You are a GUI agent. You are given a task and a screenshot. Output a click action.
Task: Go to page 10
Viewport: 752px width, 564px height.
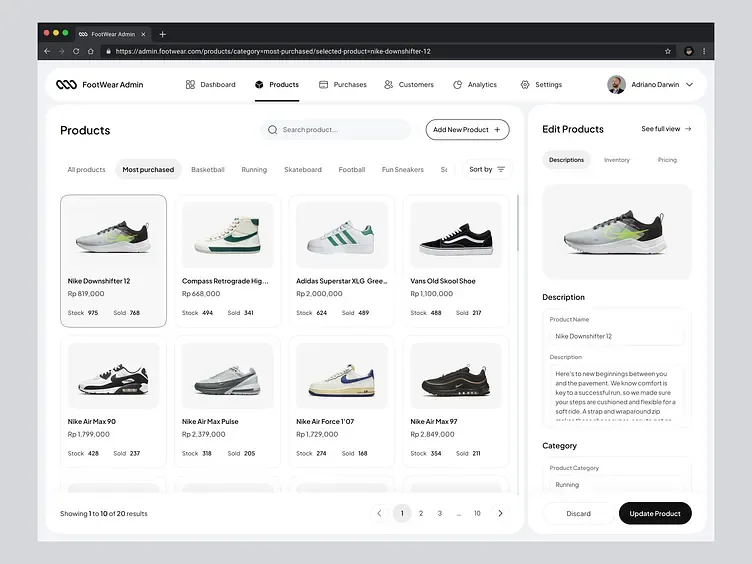pyautogui.click(x=477, y=513)
